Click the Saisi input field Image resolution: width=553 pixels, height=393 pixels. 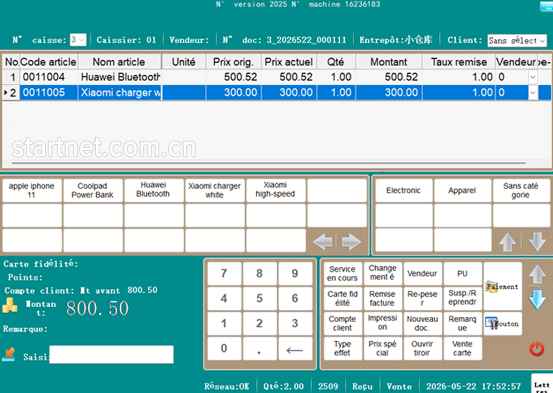111,355
